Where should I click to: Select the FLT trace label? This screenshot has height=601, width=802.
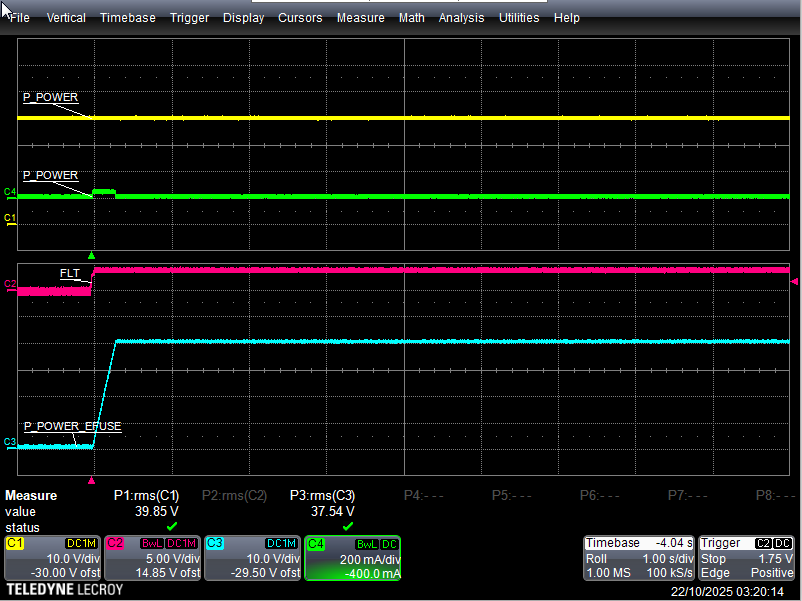coord(70,274)
